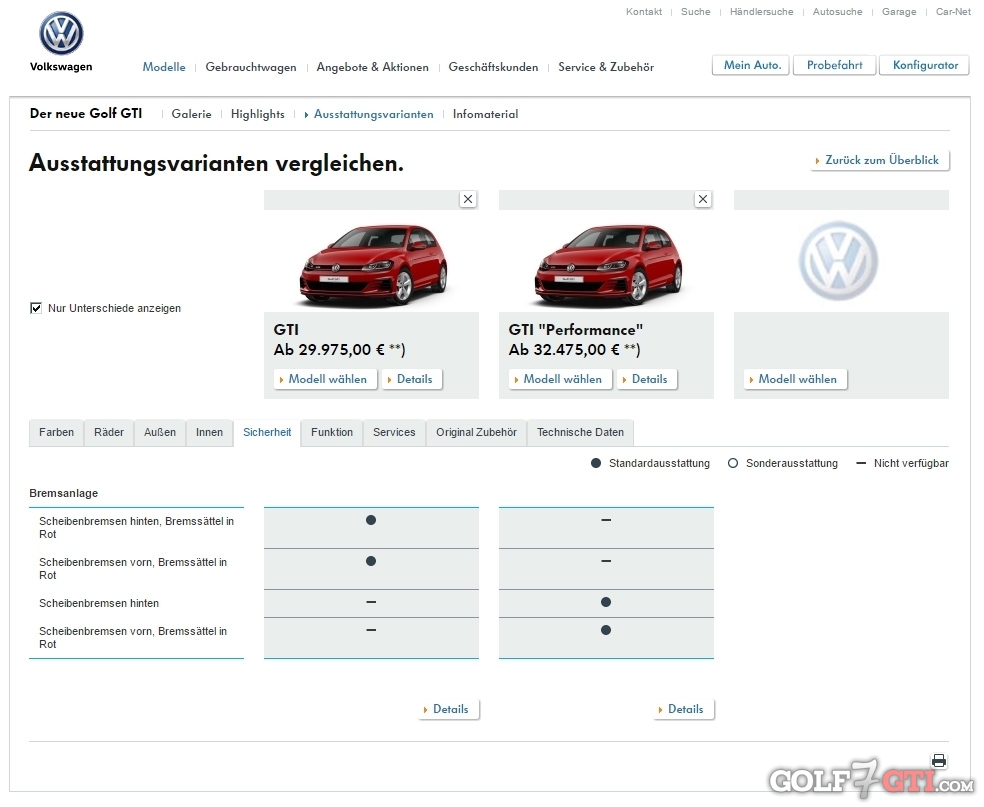Viewport: 984px width, 807px height.
Task: Go to Highlights section
Action: (258, 114)
